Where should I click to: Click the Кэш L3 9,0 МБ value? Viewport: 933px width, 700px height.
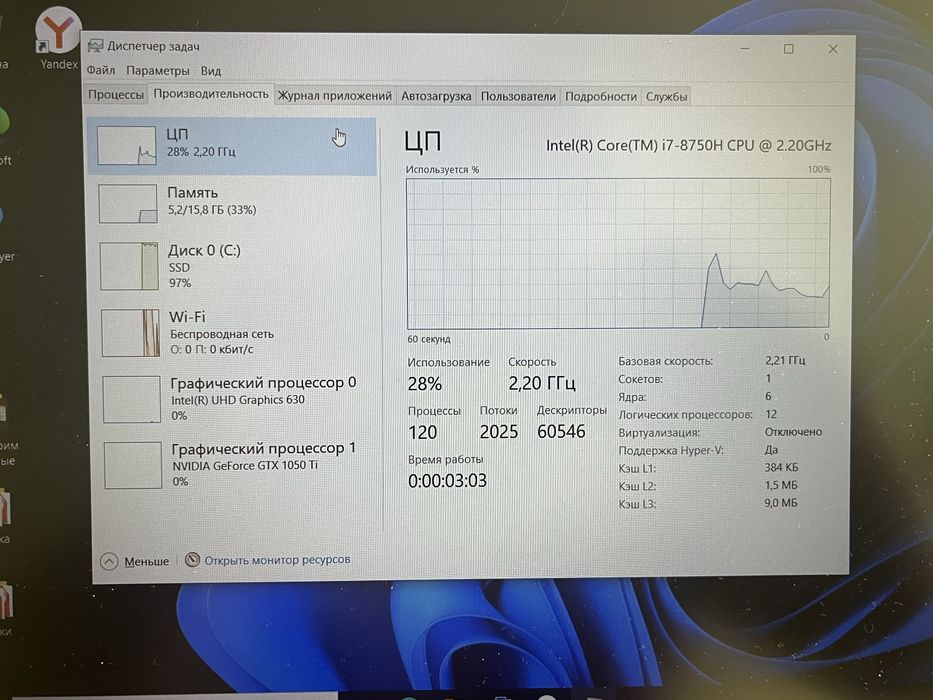coord(781,503)
